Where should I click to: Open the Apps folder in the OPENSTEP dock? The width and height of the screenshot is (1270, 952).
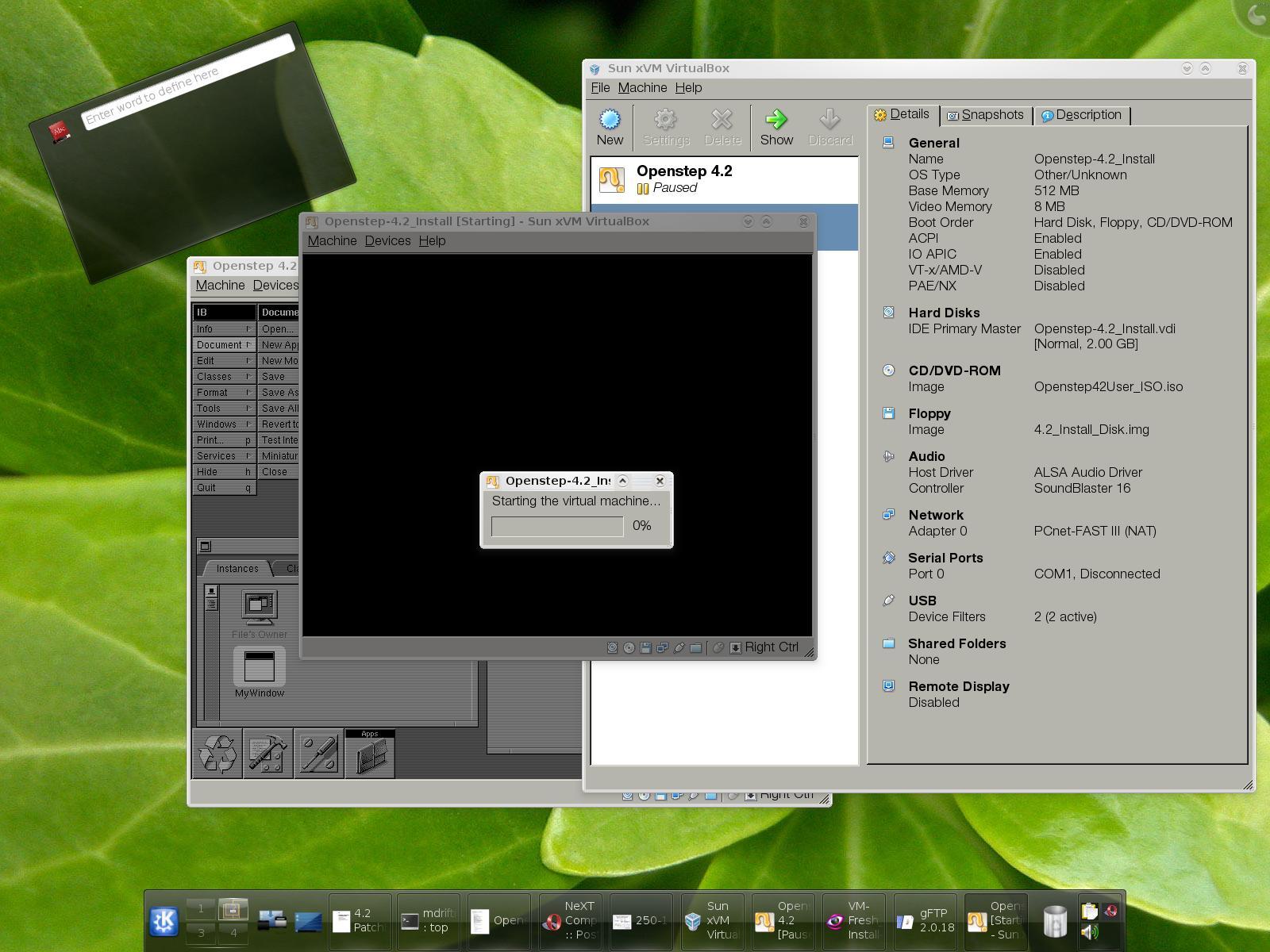[x=370, y=754]
